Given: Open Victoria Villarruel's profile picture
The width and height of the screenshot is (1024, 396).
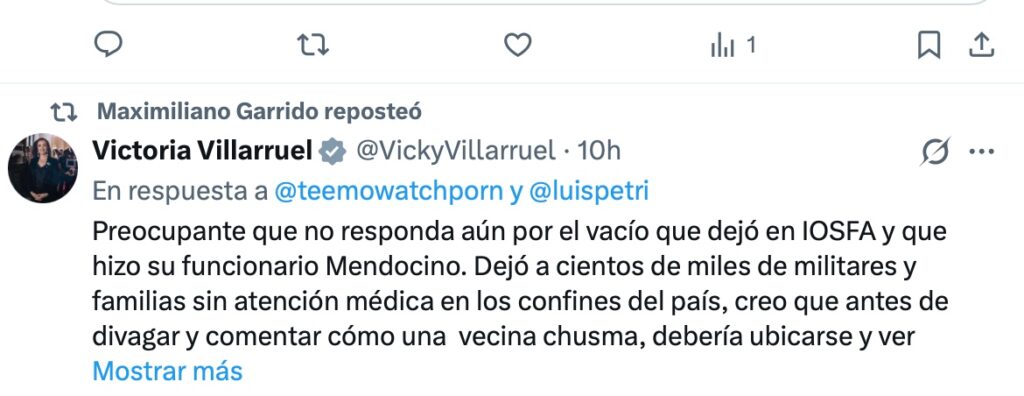Looking at the screenshot, I should tap(43, 168).
